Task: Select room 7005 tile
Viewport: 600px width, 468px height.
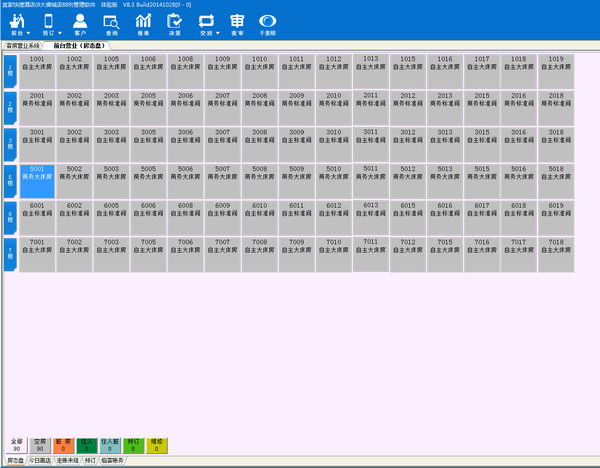Action: (148, 255)
